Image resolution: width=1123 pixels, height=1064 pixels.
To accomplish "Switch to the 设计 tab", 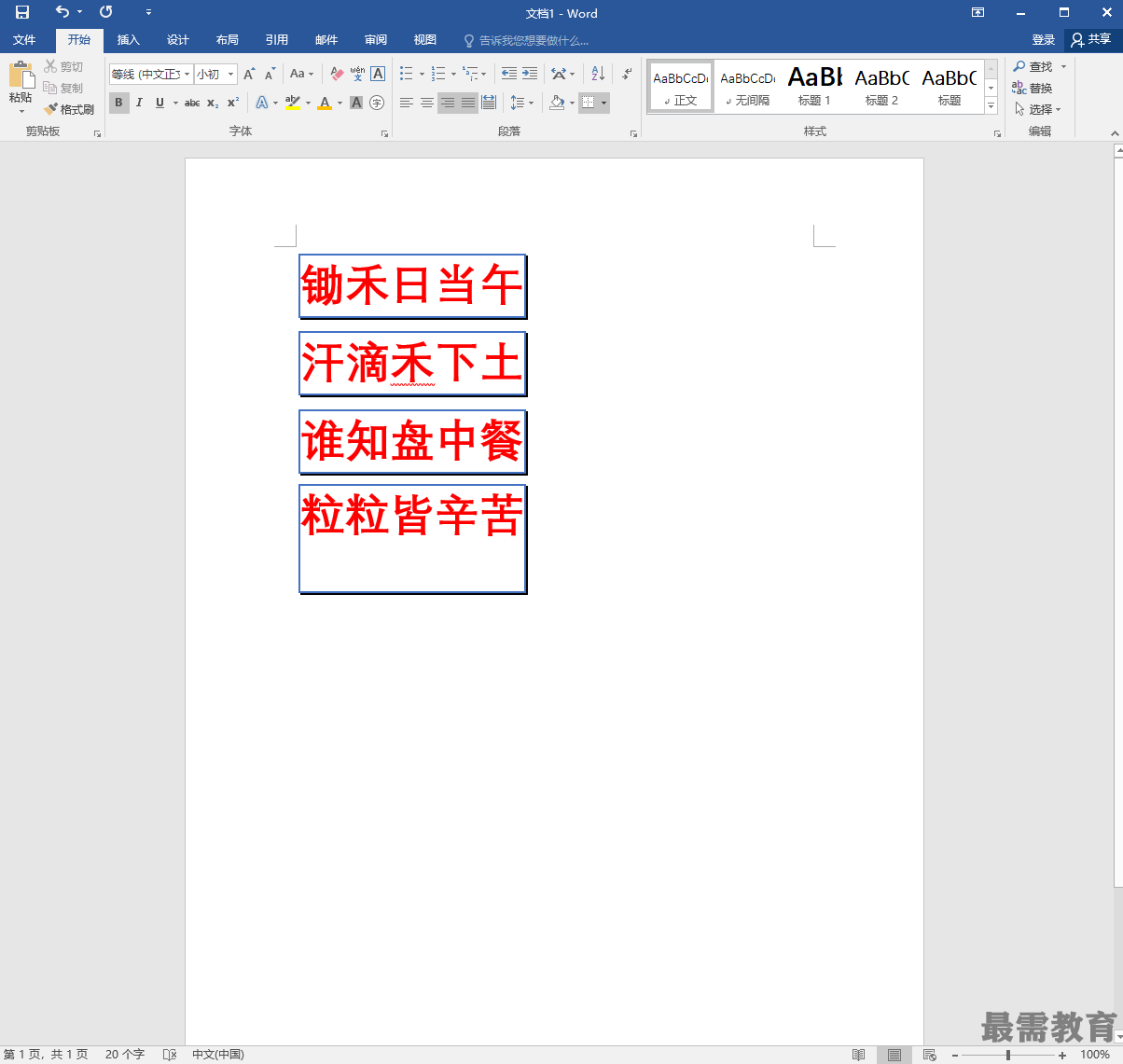I will click(177, 40).
